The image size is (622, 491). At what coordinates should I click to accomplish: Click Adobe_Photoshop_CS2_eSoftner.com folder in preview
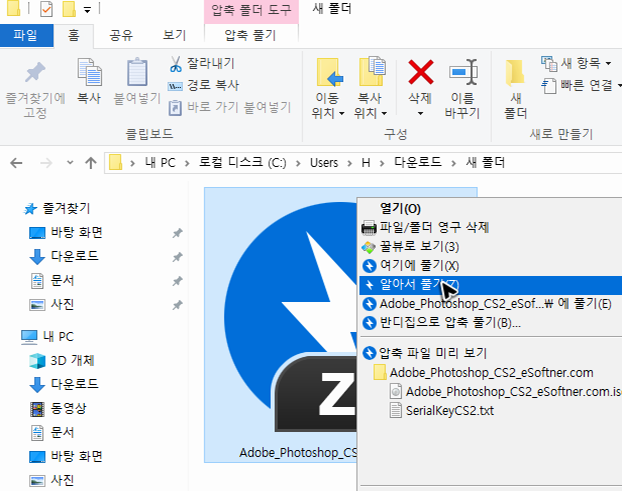pyautogui.click(x=483, y=372)
